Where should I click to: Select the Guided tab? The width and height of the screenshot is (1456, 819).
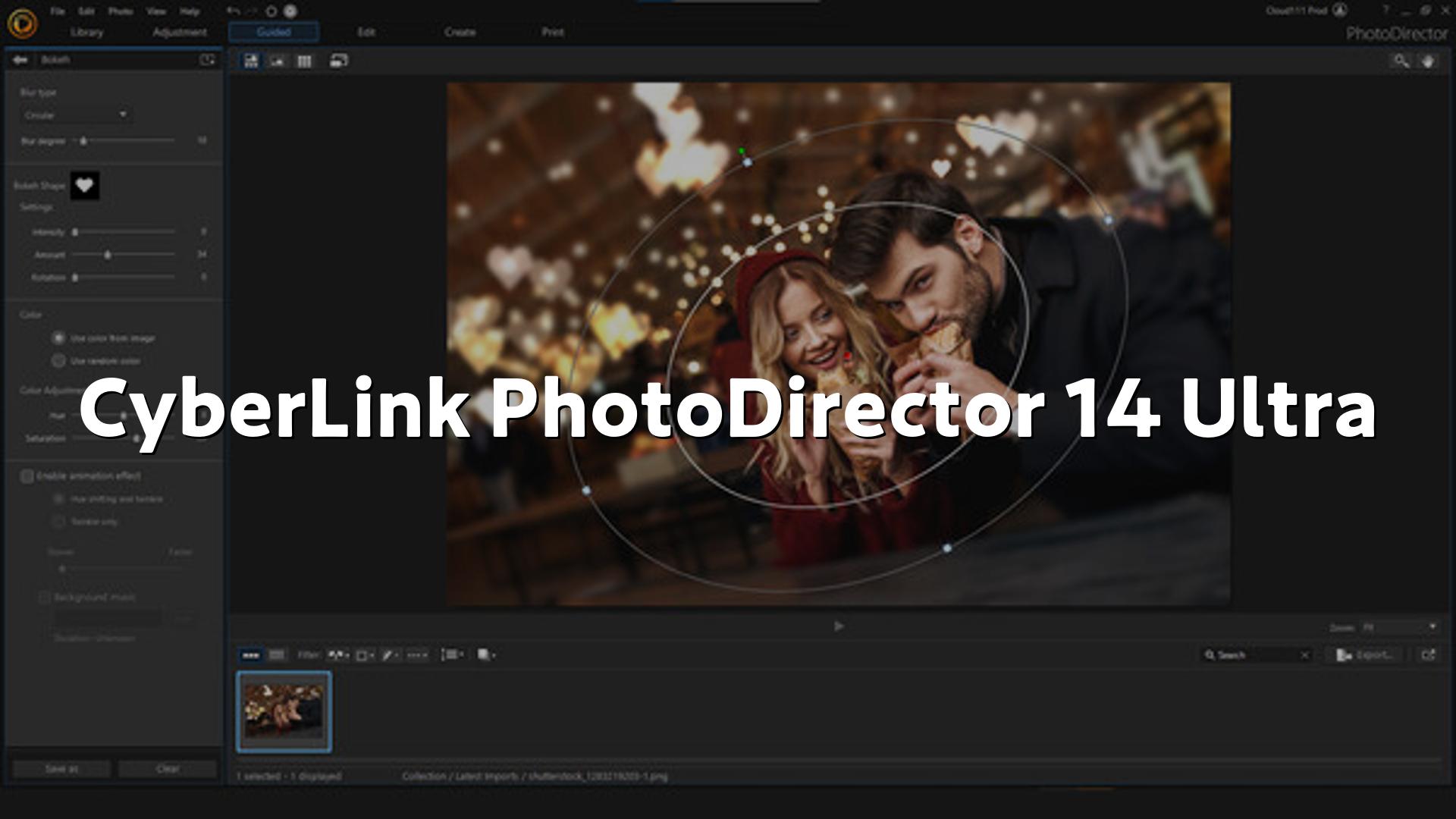[274, 32]
